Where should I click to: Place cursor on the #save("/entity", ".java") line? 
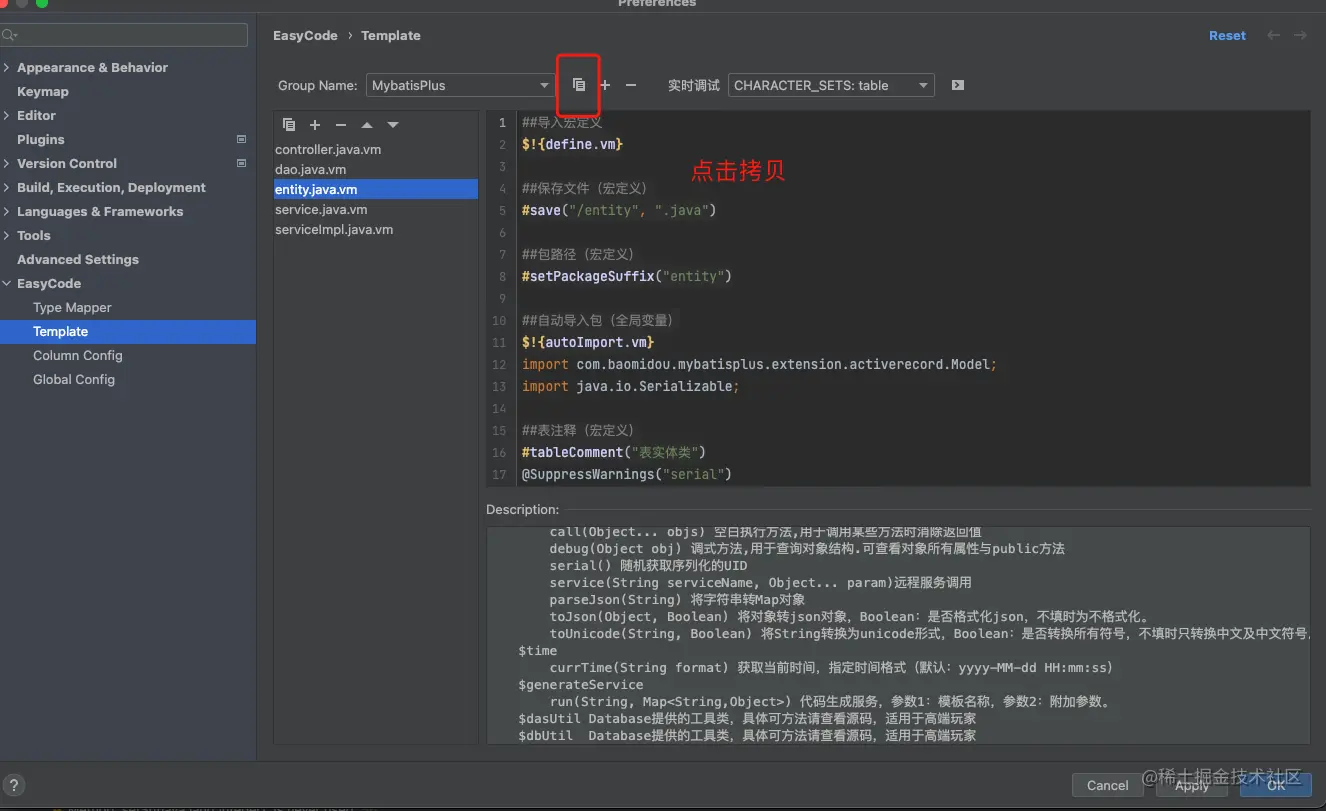[619, 210]
